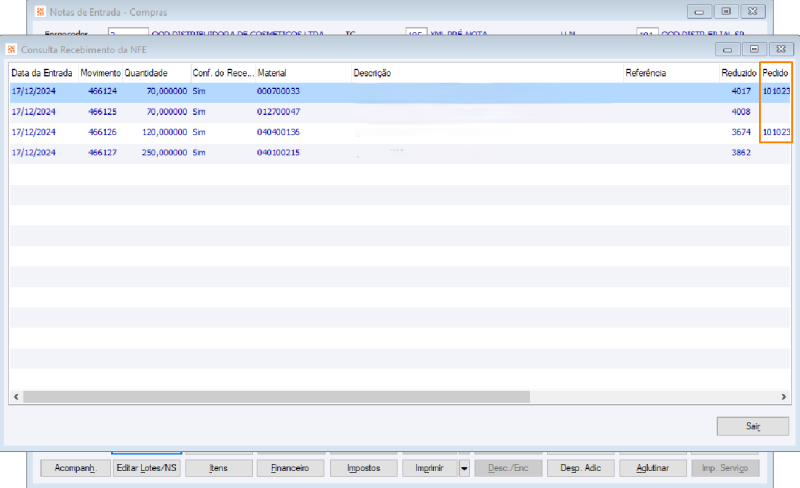
Task: Minimize the Notas de Entrada - Compras window
Action: 699,12
